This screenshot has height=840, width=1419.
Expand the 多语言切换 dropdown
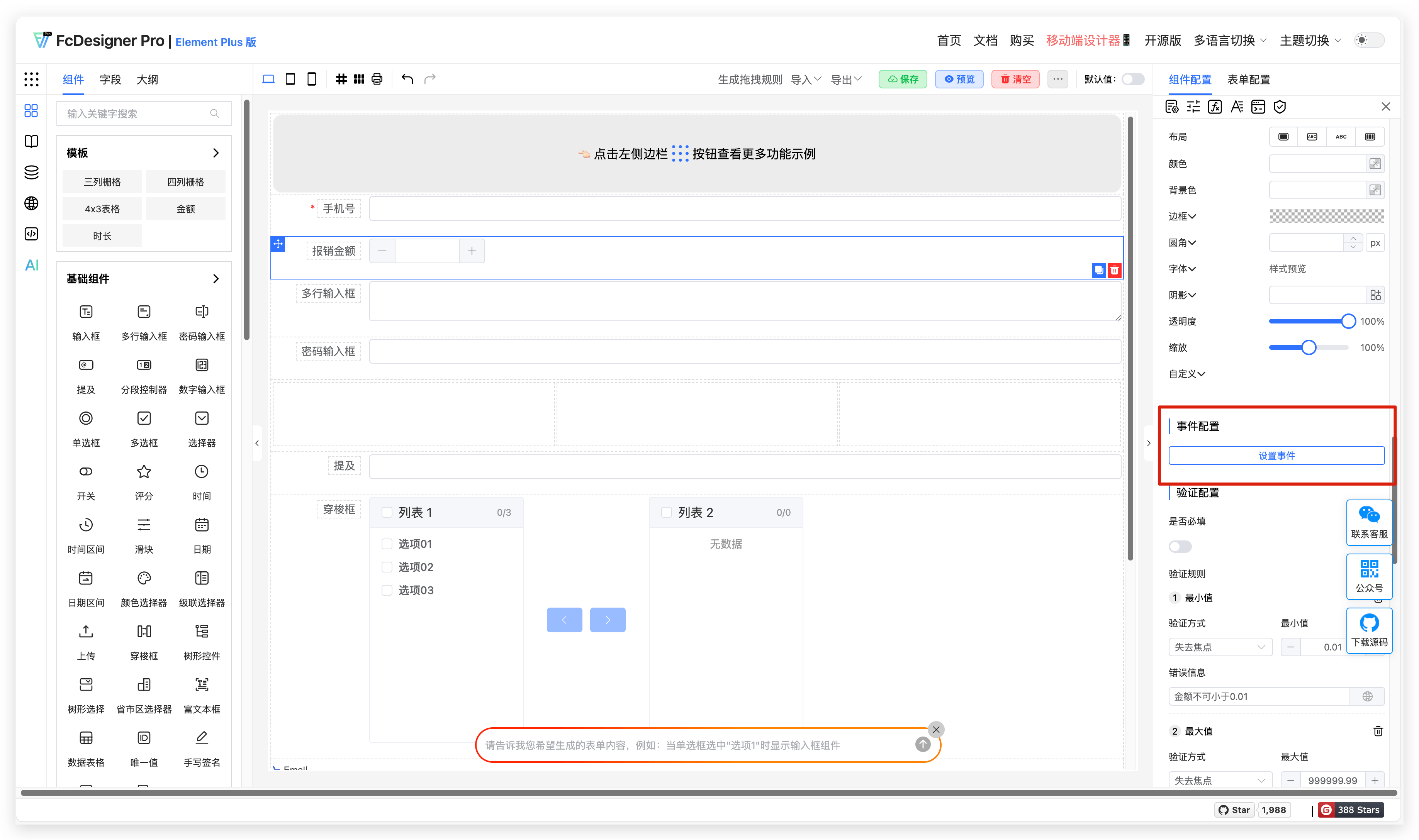pyautogui.click(x=1229, y=40)
